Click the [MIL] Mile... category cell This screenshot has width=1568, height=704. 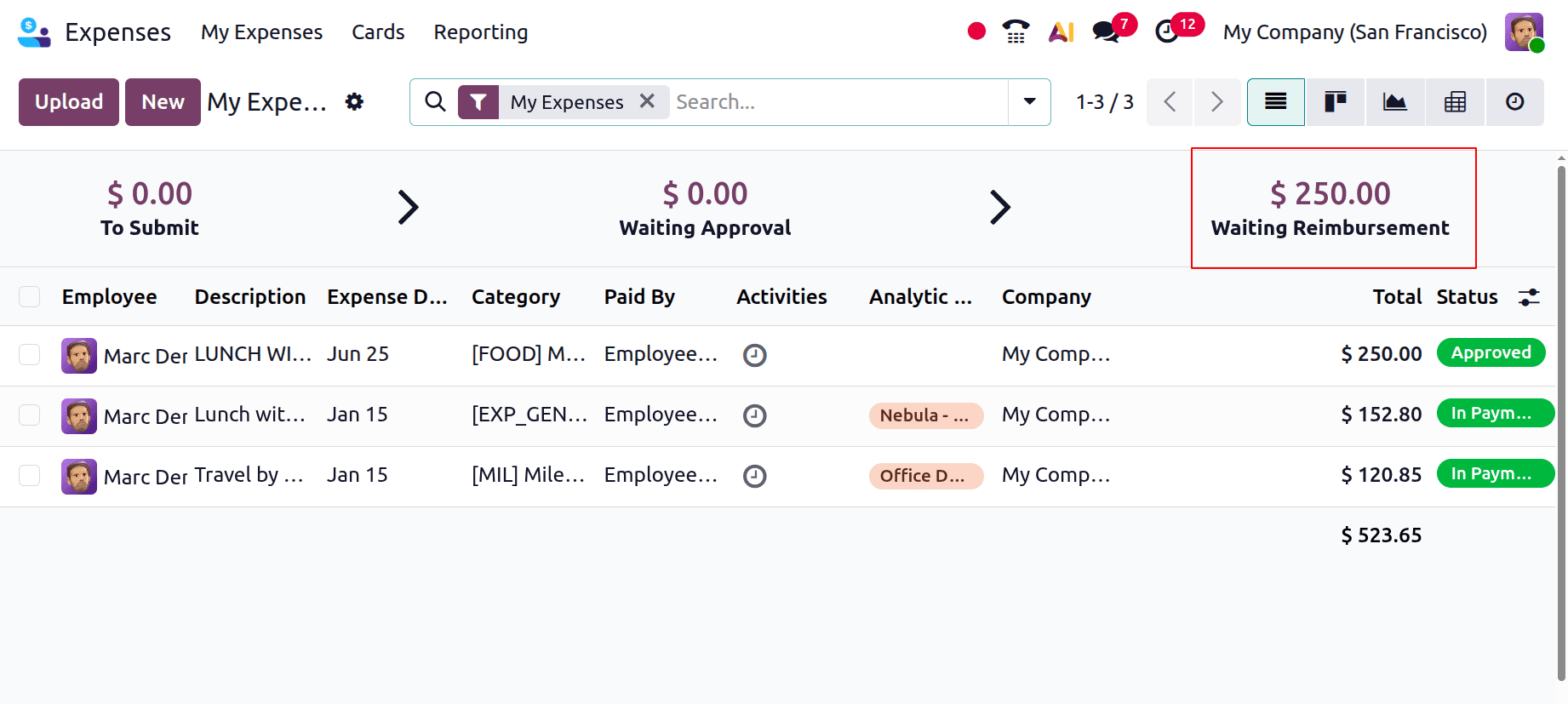click(528, 475)
